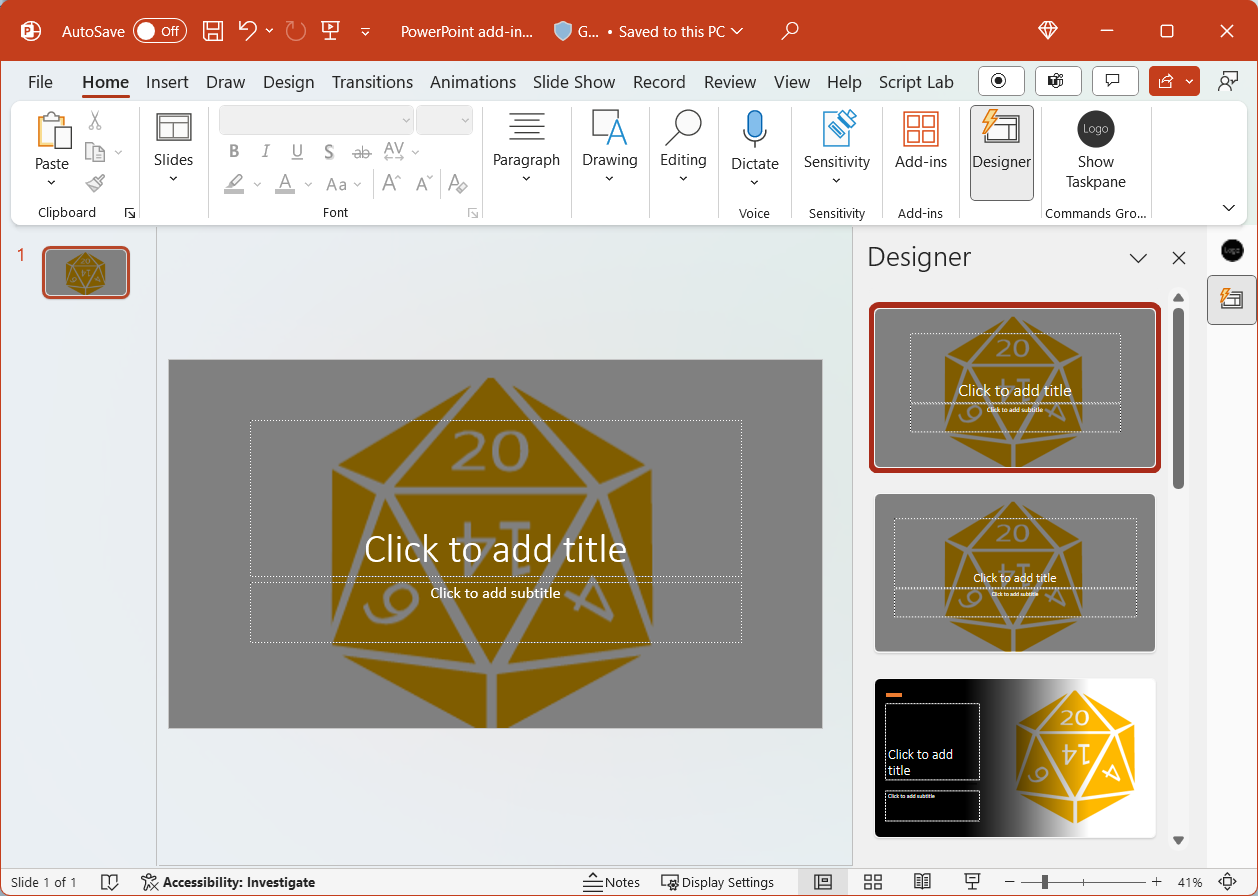This screenshot has height=896, width=1258.
Task: Click the Format Painter brush icon
Action: pyautogui.click(x=95, y=183)
